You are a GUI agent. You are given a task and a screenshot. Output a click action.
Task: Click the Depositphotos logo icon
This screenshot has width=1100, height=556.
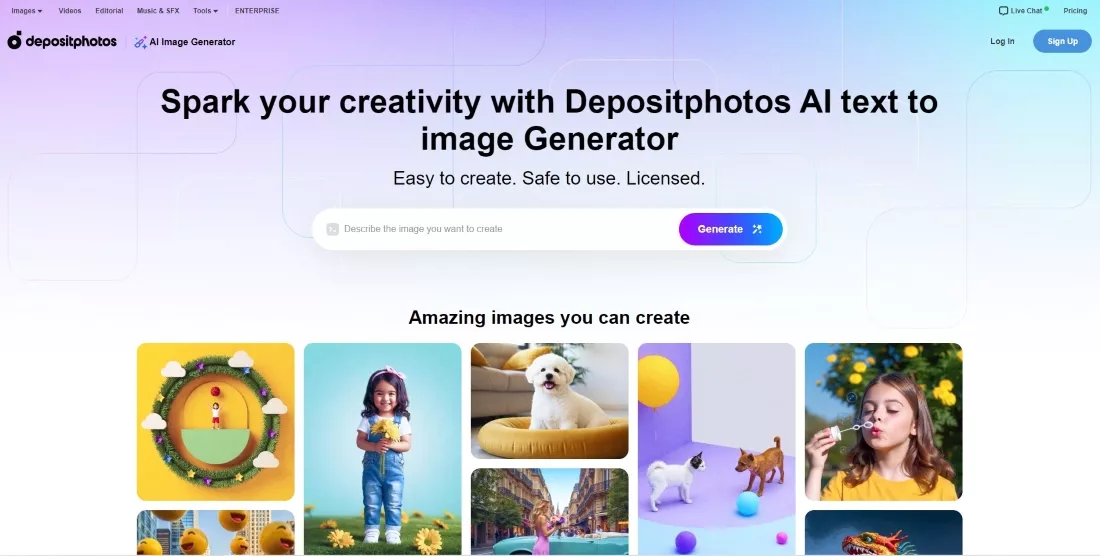tap(15, 41)
